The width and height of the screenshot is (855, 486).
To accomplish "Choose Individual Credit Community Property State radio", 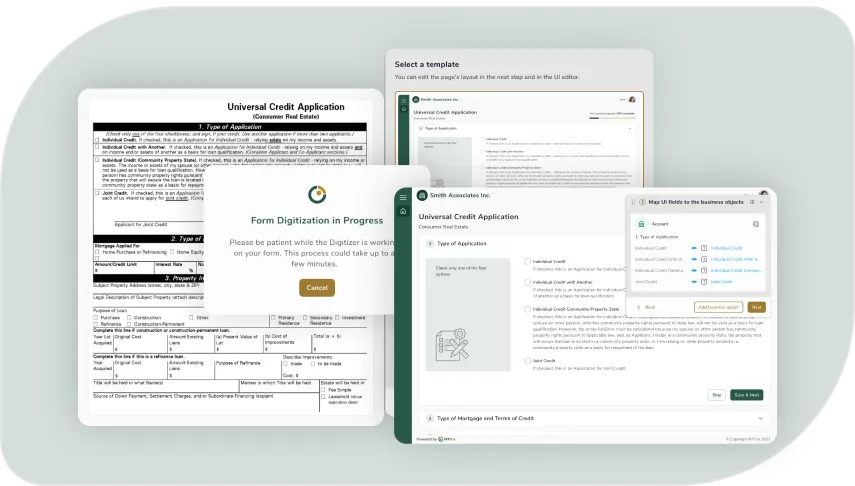I will [x=527, y=309].
